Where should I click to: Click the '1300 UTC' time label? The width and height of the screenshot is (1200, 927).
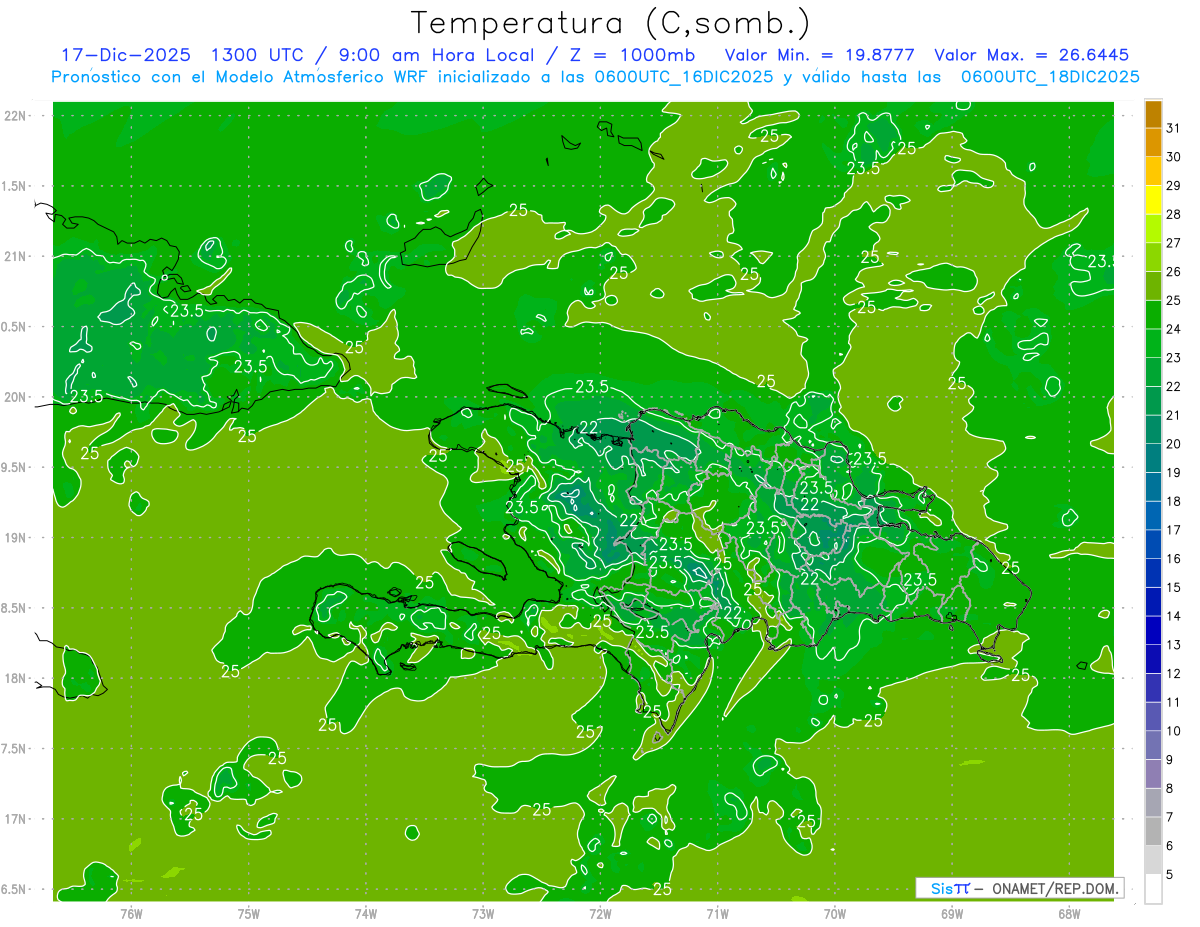click(258, 55)
